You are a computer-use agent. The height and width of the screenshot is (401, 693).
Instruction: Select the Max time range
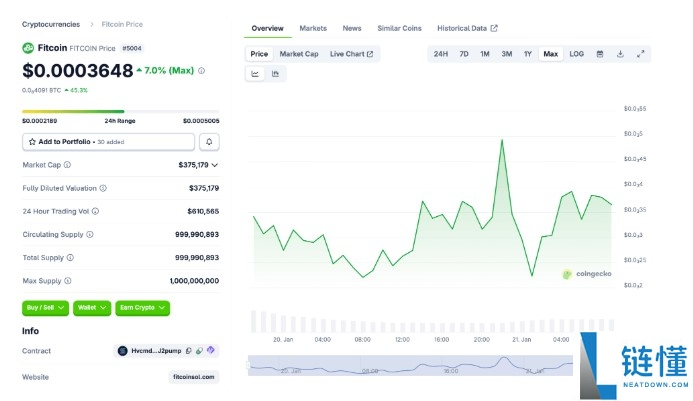coord(551,54)
